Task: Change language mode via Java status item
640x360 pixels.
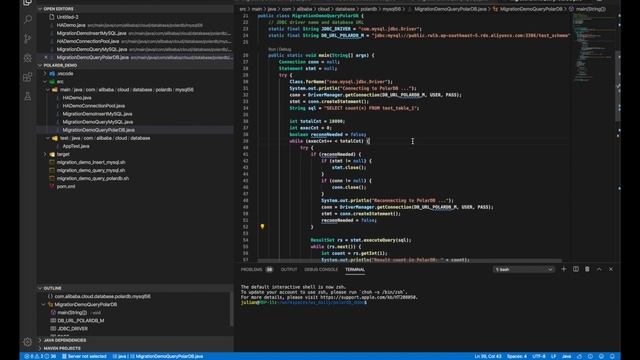Action: tap(567, 356)
